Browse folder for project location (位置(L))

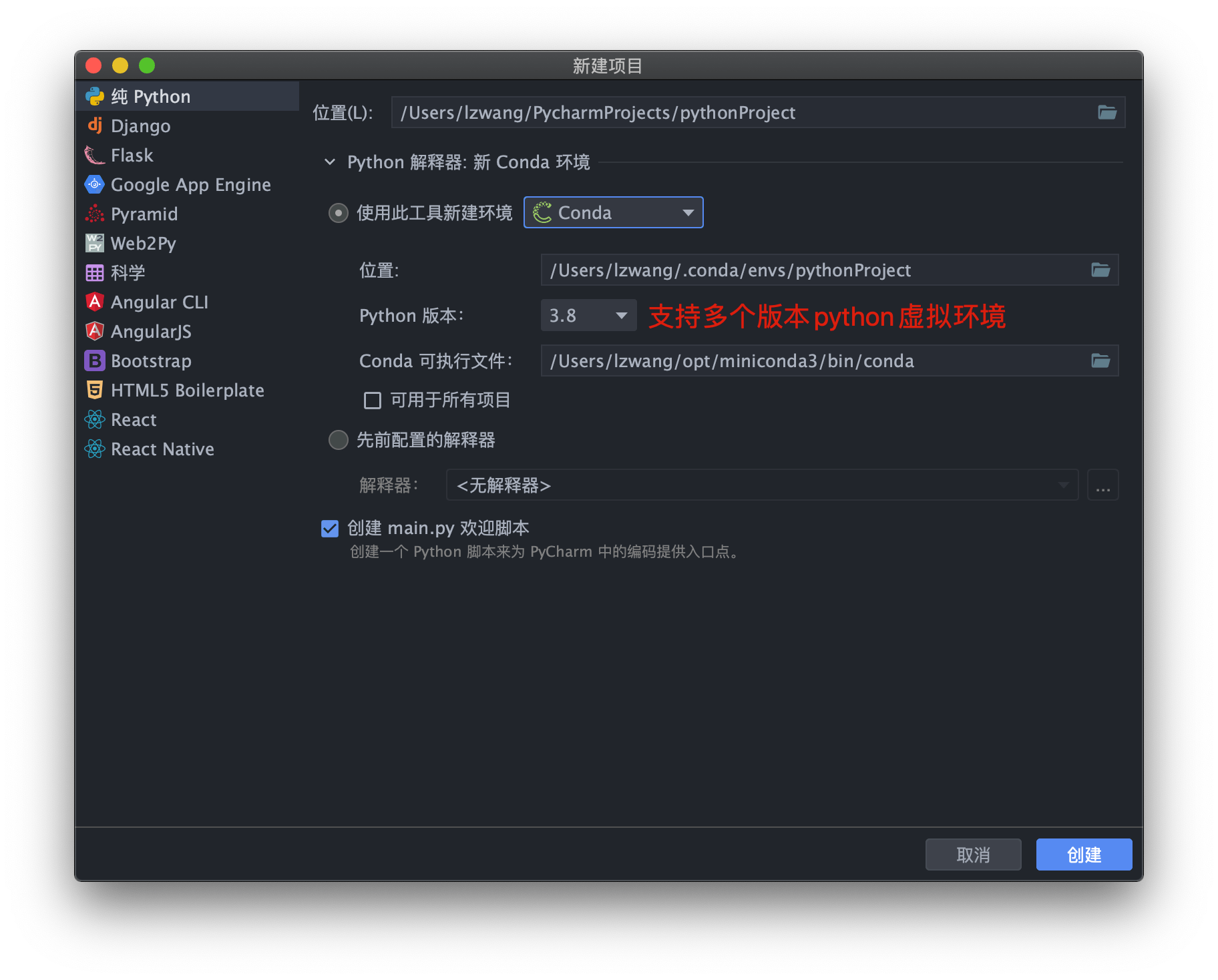point(1107,112)
